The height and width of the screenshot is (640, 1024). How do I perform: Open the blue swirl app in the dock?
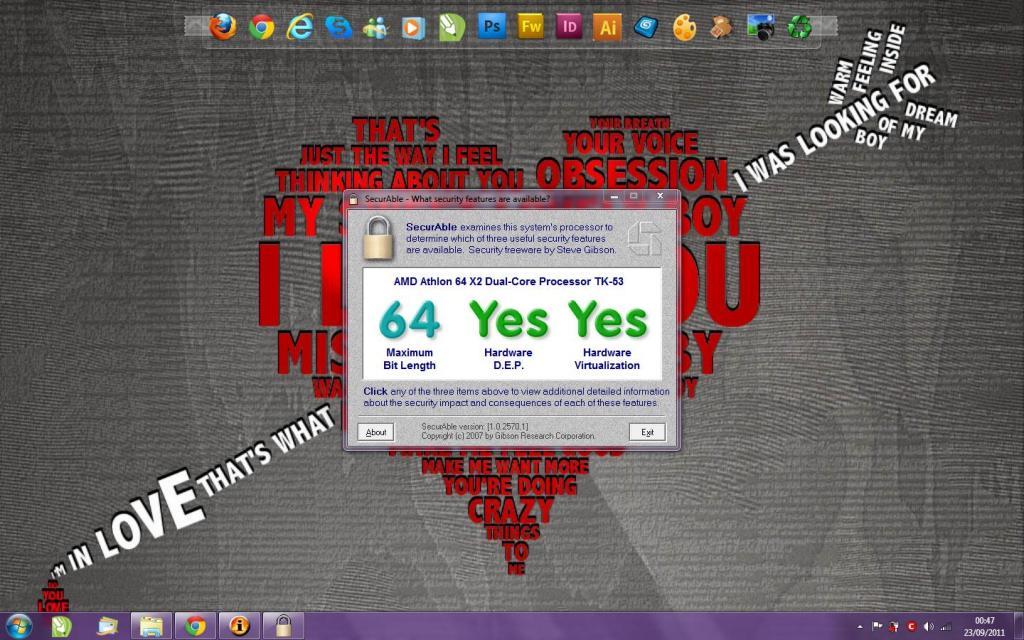coord(646,27)
